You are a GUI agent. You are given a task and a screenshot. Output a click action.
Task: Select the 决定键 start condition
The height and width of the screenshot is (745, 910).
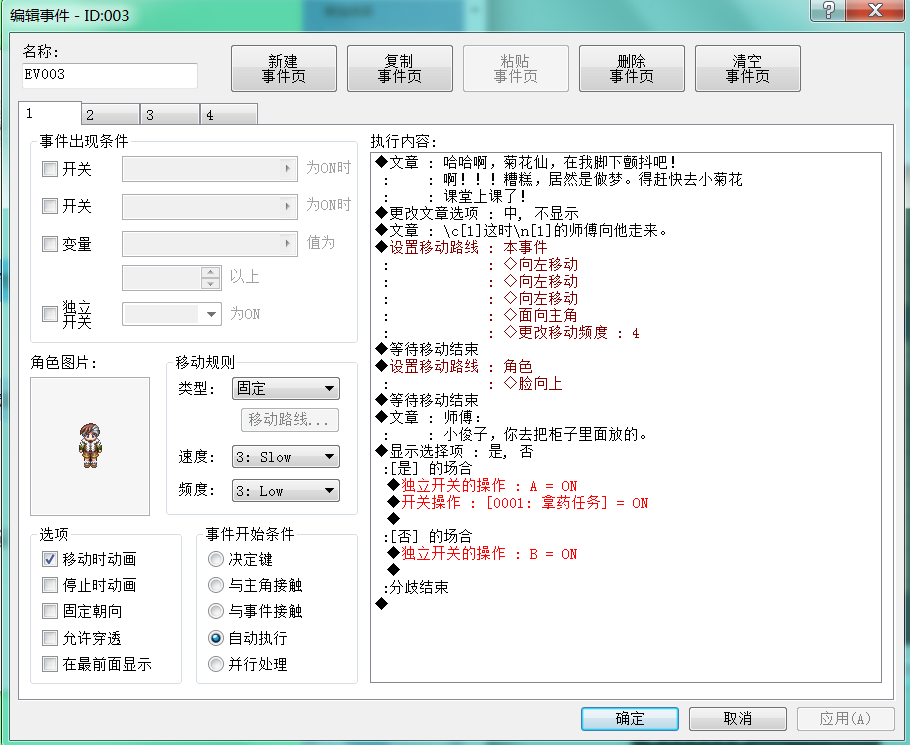pyautogui.click(x=216, y=559)
